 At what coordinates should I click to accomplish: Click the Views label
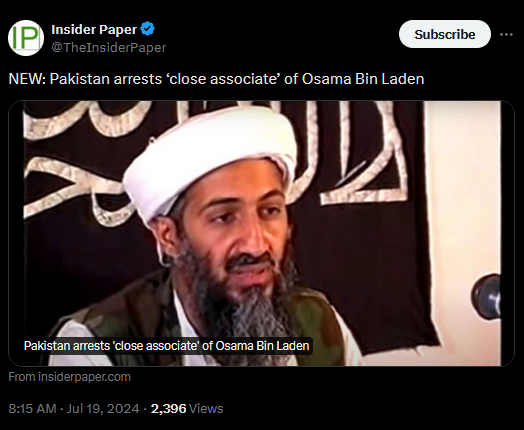[206, 409]
